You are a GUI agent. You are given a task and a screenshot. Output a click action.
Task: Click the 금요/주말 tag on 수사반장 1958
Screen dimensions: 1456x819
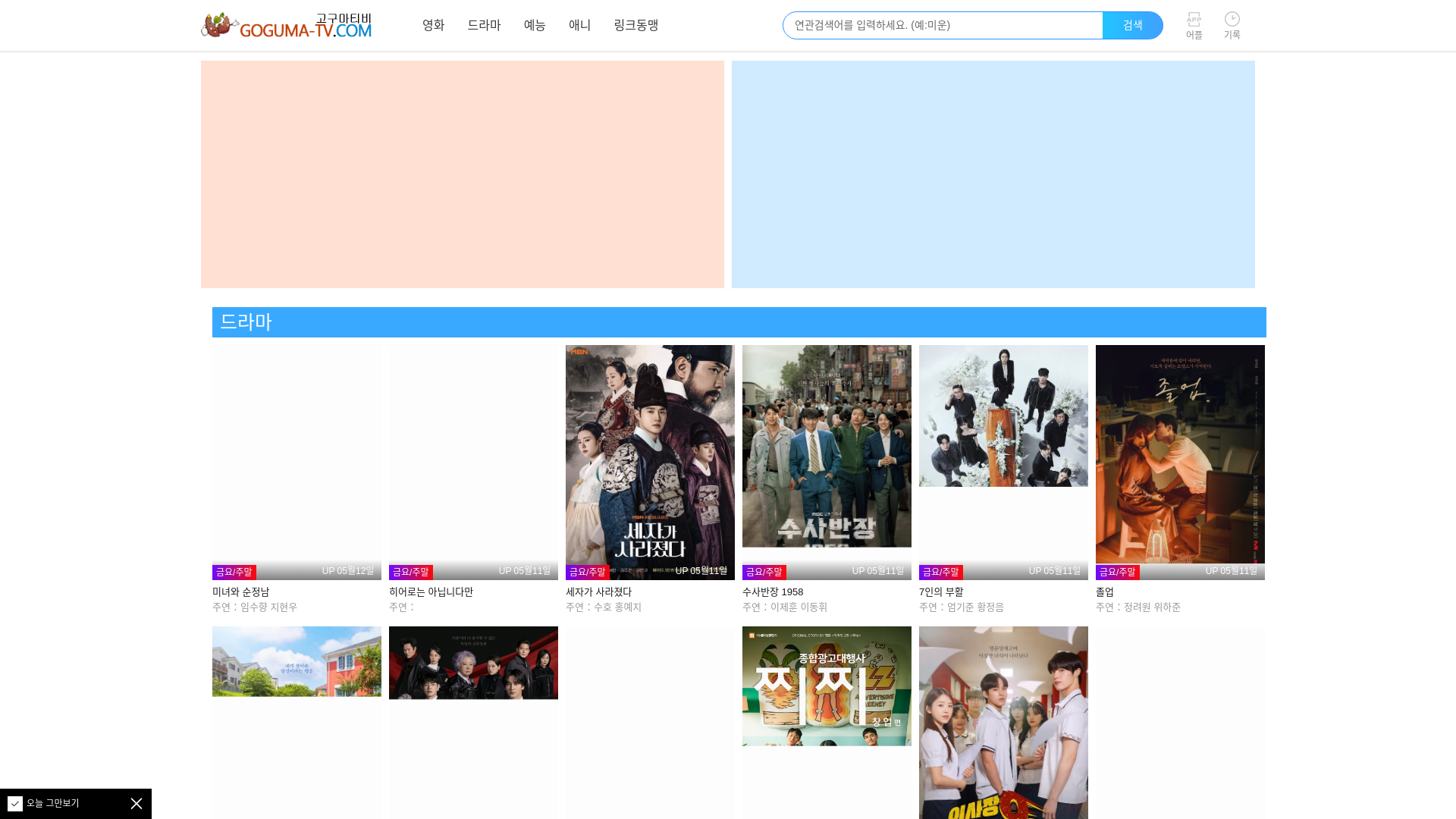(764, 572)
